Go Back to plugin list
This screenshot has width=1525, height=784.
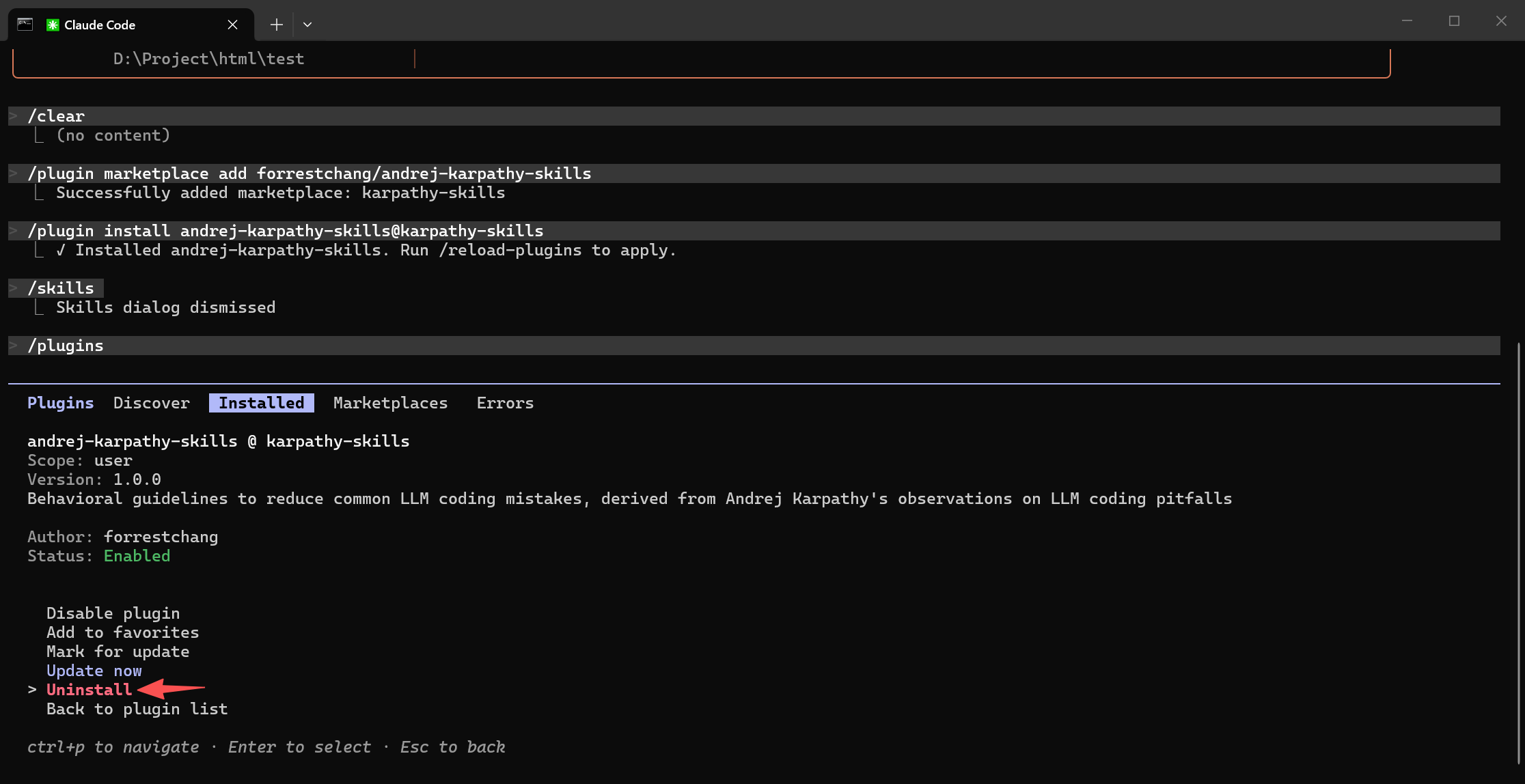pos(137,709)
